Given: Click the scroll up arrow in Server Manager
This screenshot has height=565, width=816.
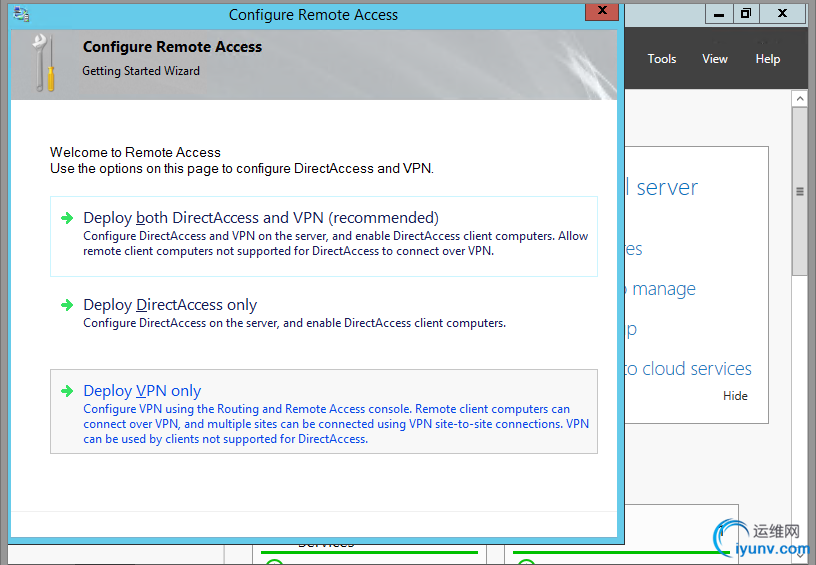Looking at the screenshot, I should 800,98.
